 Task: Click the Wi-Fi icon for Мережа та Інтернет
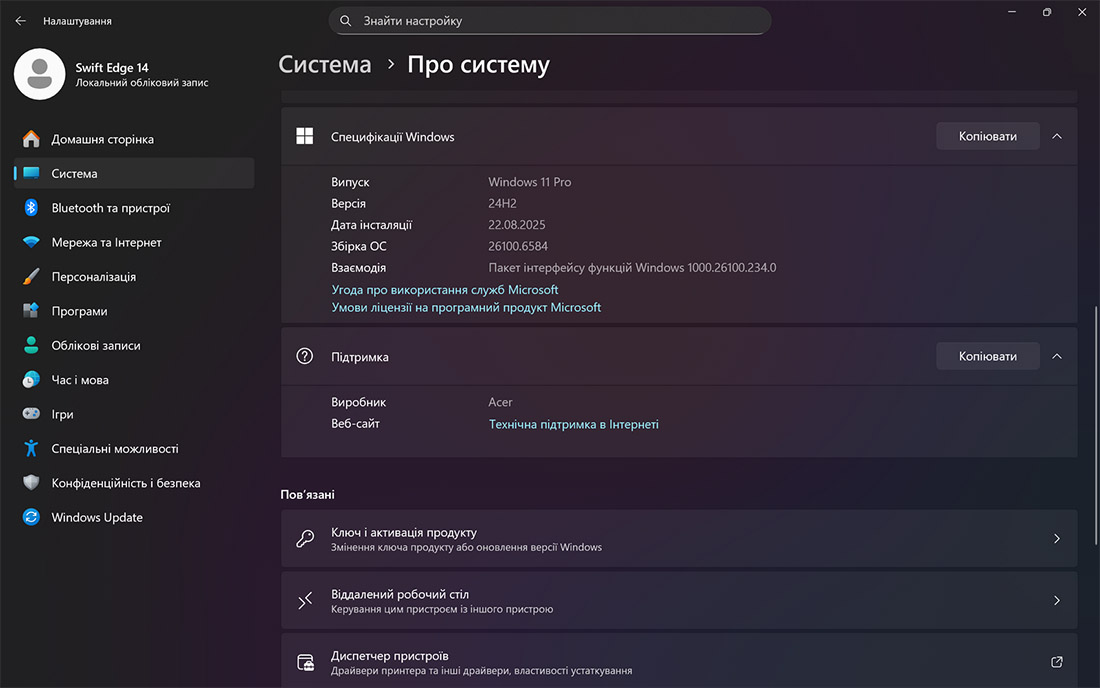click(x=31, y=242)
